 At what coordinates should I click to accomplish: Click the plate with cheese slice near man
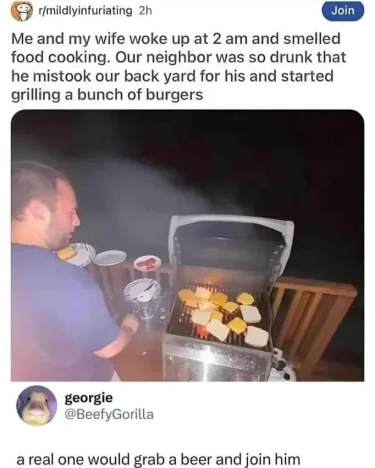coord(76,254)
